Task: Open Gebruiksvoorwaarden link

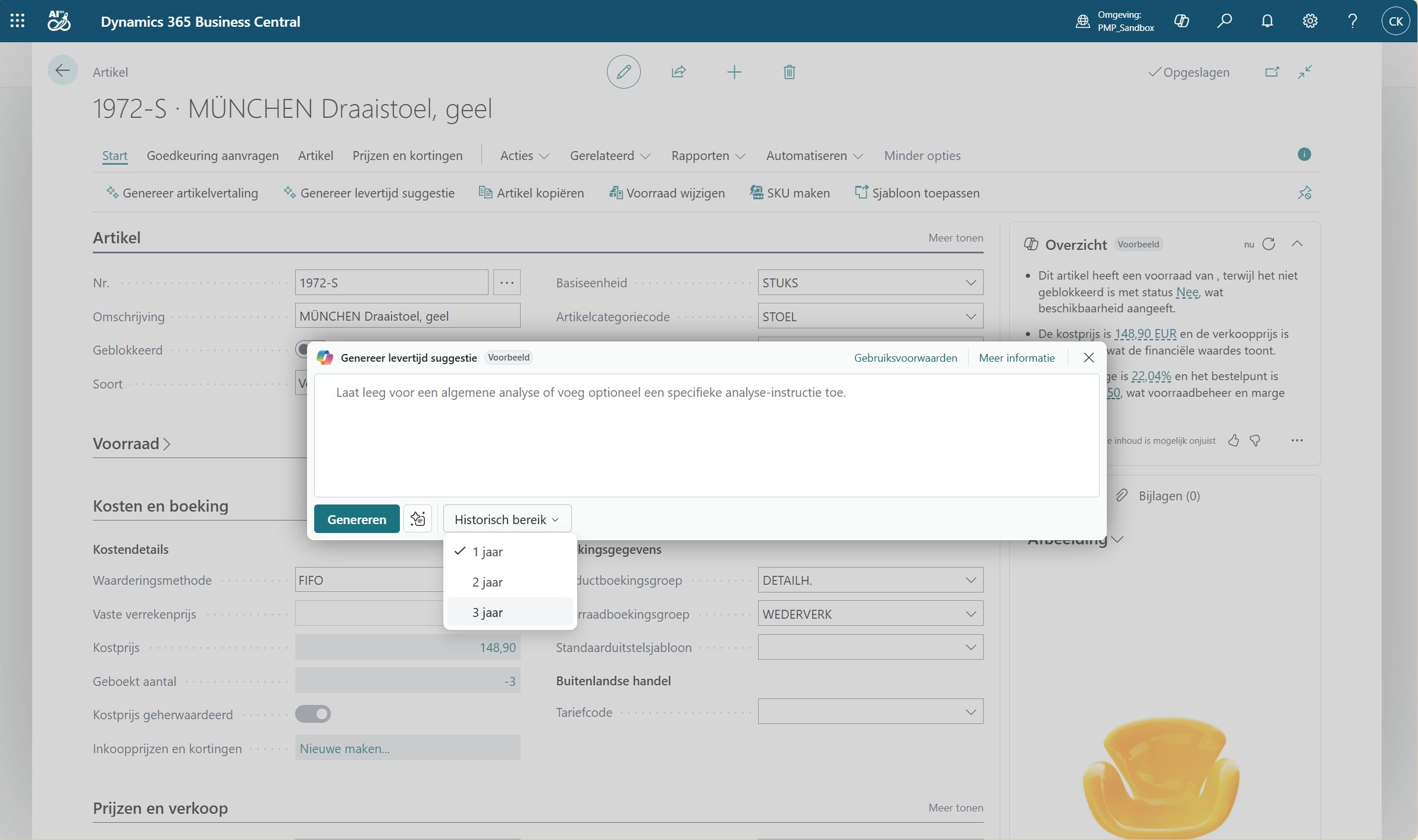Action: [905, 358]
